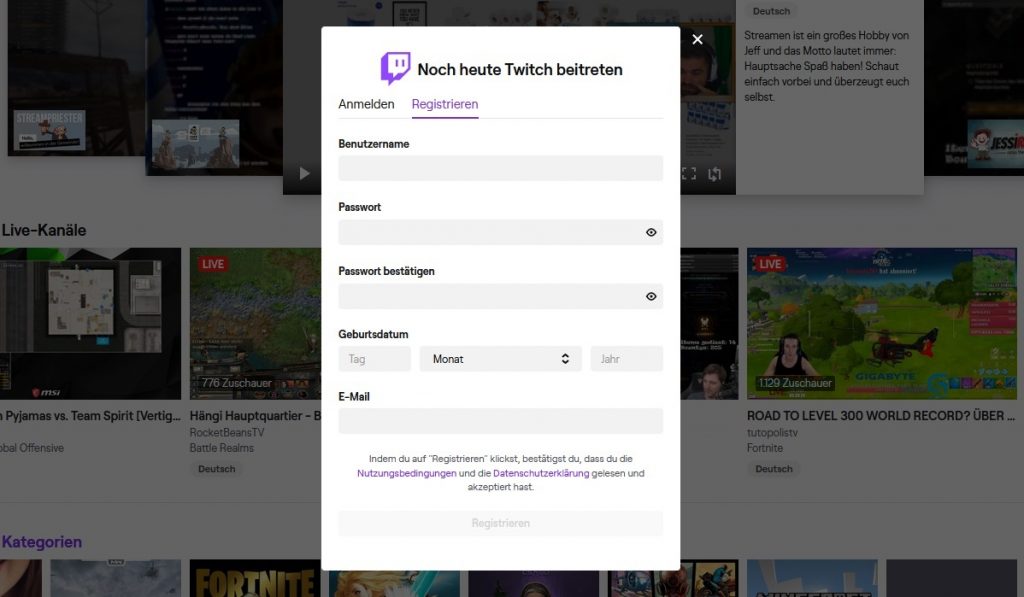The width and height of the screenshot is (1024, 597).
Task: Click the Tag birthdate field
Action: pyautogui.click(x=374, y=358)
